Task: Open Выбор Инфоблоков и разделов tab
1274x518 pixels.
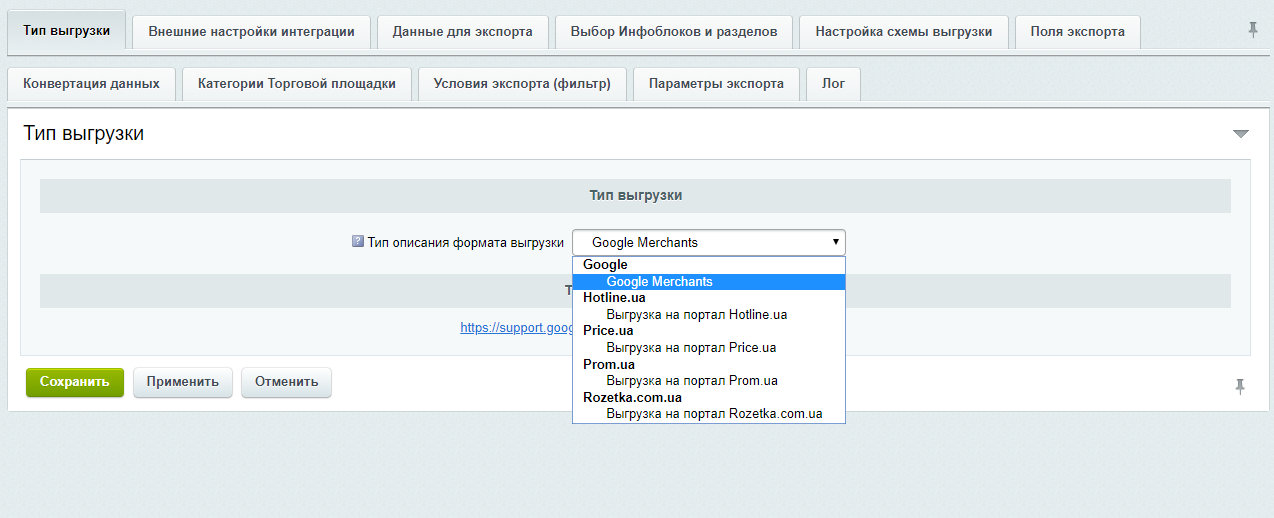Action: (x=674, y=31)
